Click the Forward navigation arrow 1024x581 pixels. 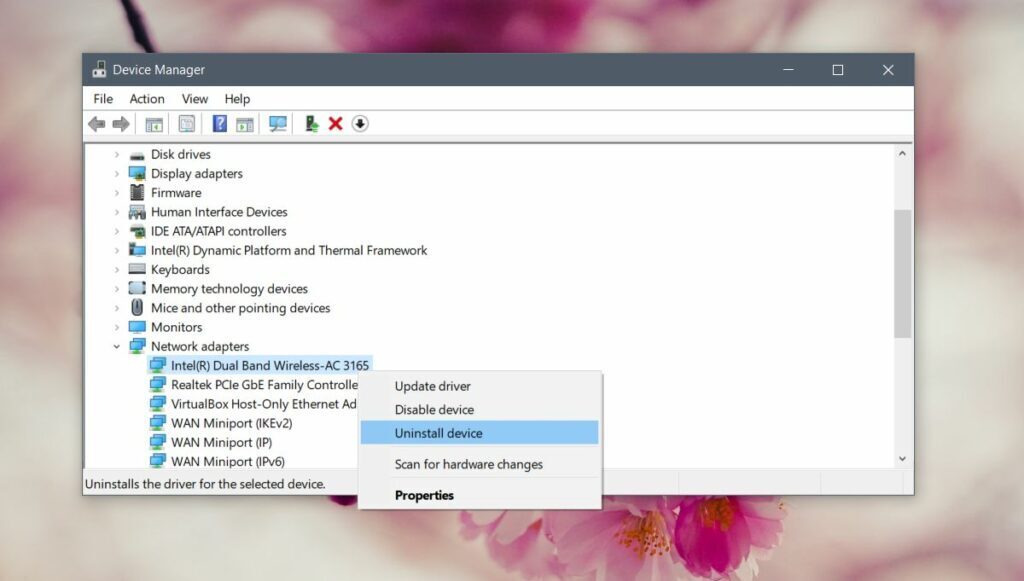pos(121,123)
